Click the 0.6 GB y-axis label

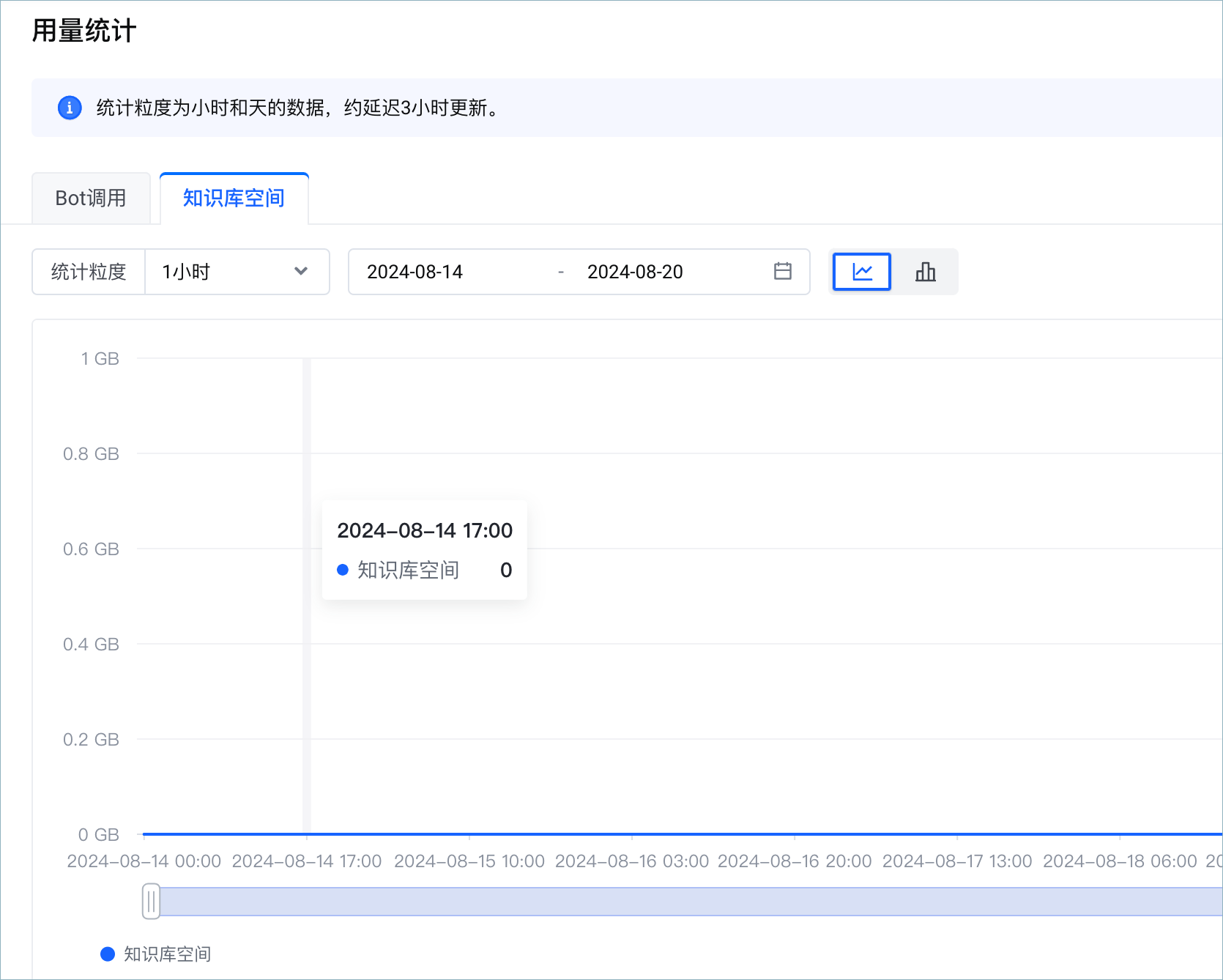click(x=92, y=549)
